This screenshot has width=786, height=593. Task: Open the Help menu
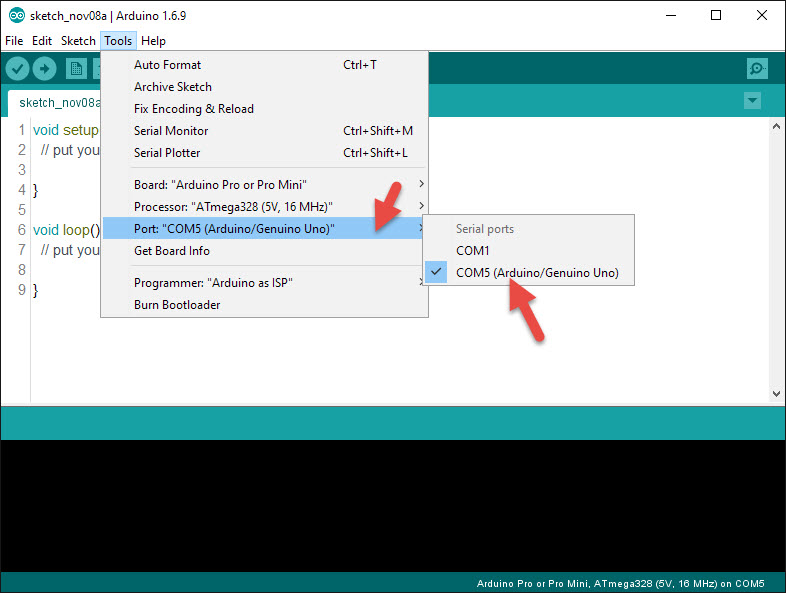pos(153,41)
